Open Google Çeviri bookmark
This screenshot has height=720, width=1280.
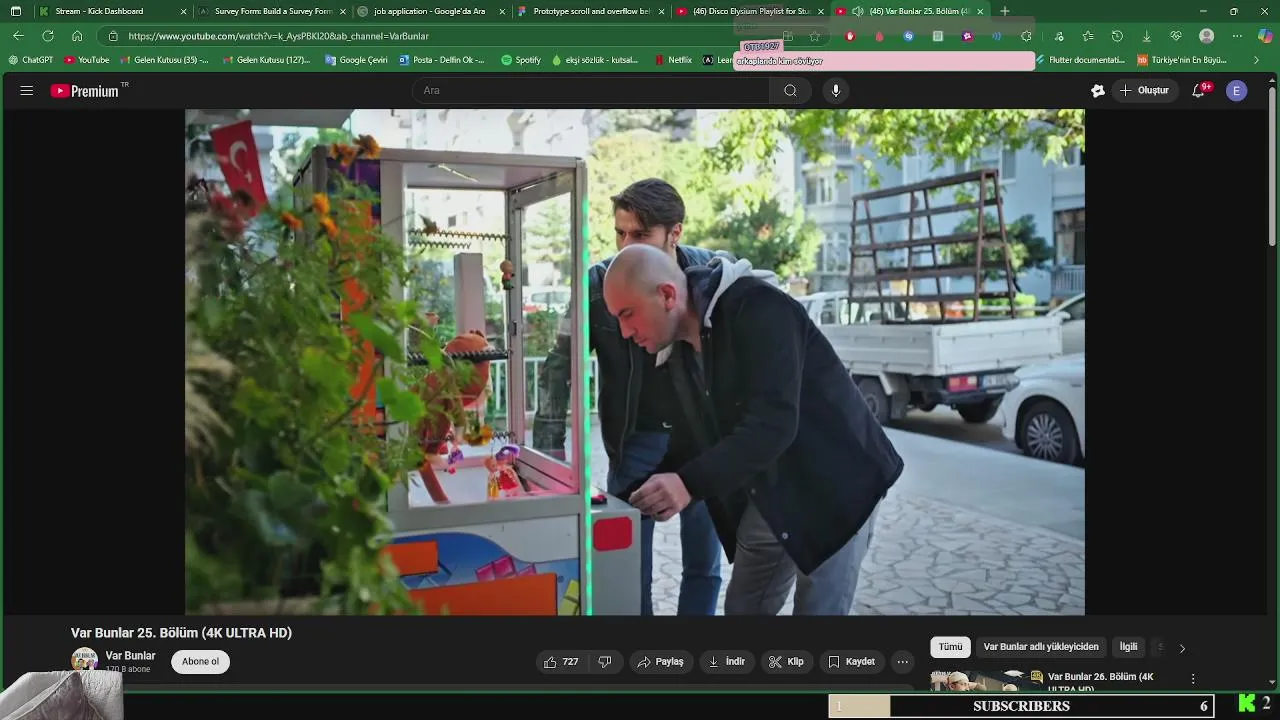coord(356,60)
